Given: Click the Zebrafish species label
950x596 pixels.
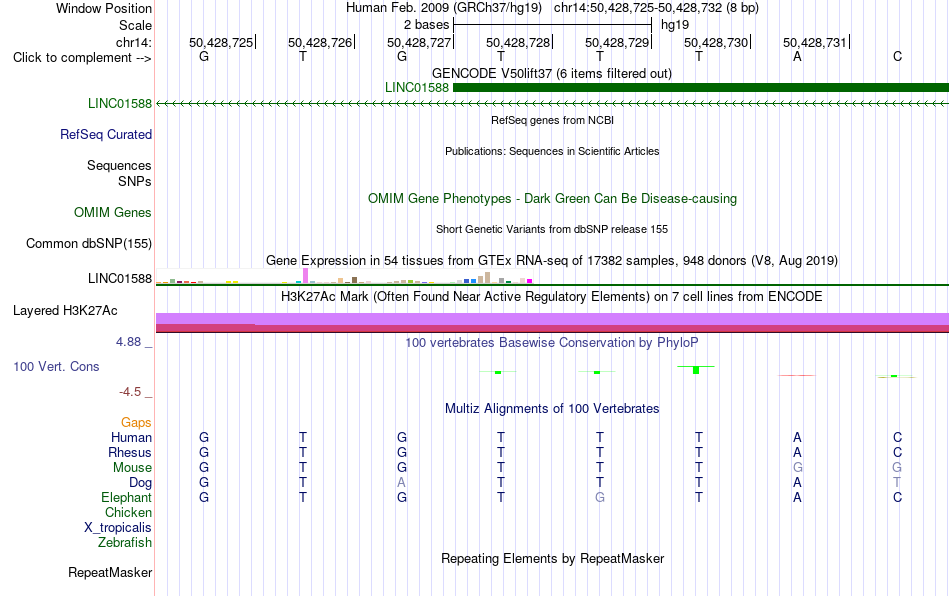Looking at the screenshot, I should 125,543.
